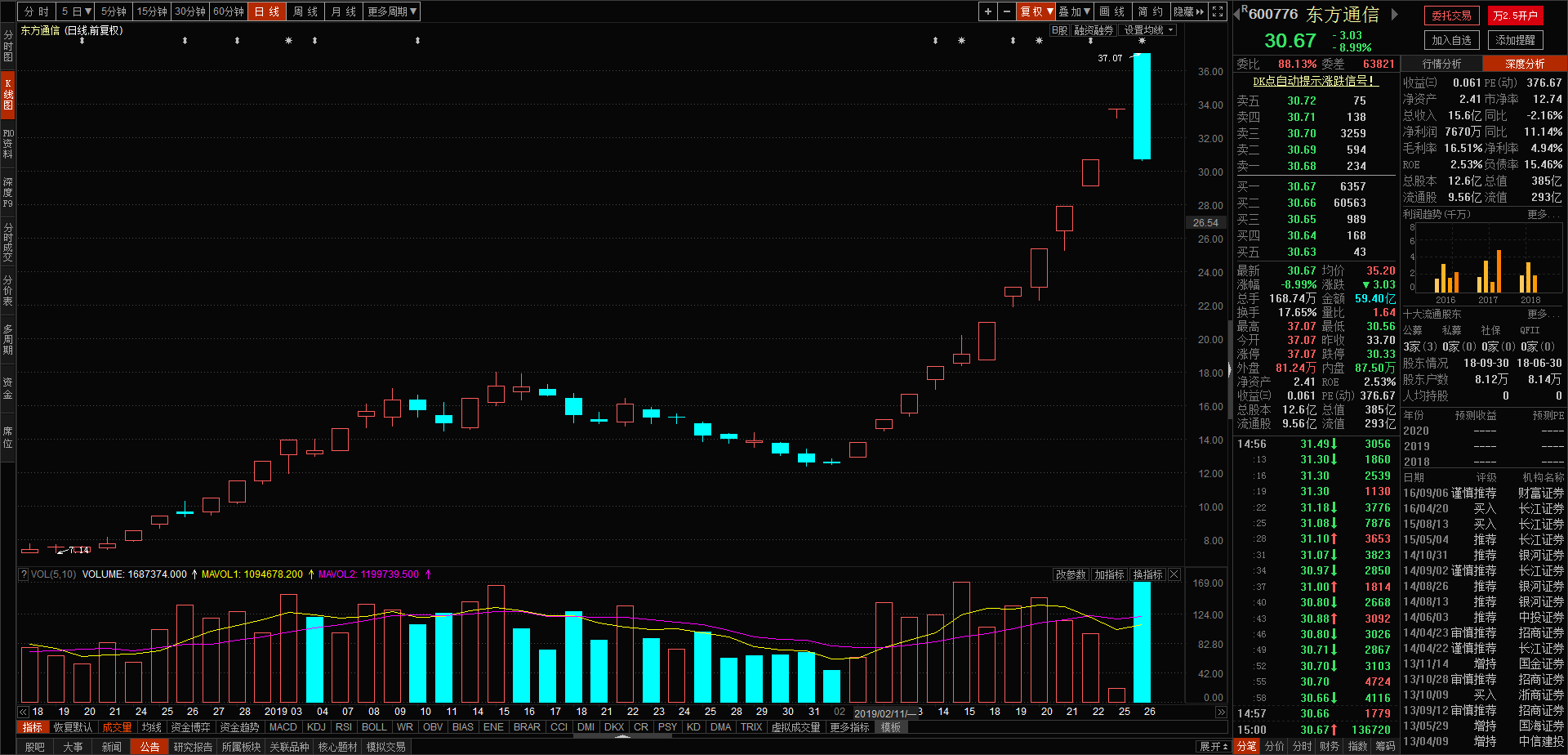
Task: Click 展开 expand panel button
Action: click(x=1214, y=747)
